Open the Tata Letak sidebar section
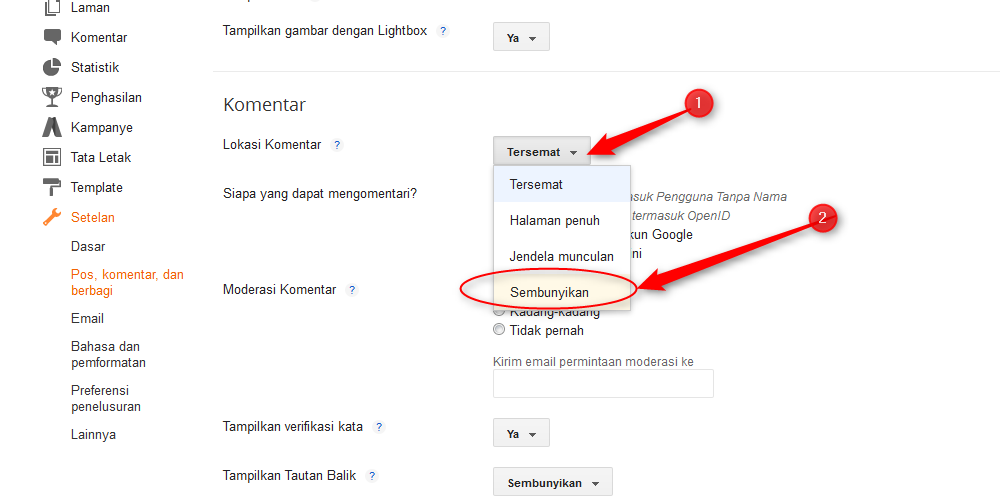This screenshot has width=1000, height=502. pos(101,157)
